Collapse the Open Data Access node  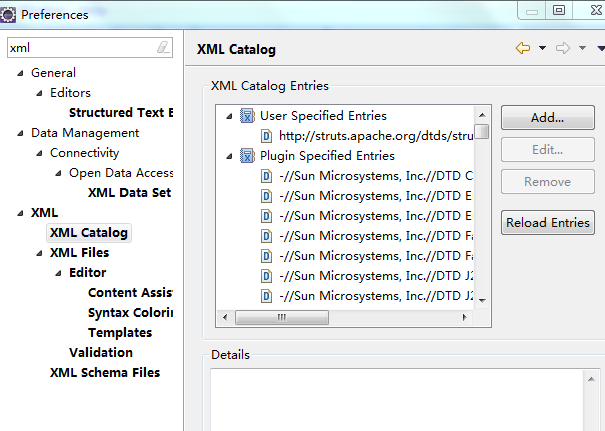pyautogui.click(x=58, y=173)
